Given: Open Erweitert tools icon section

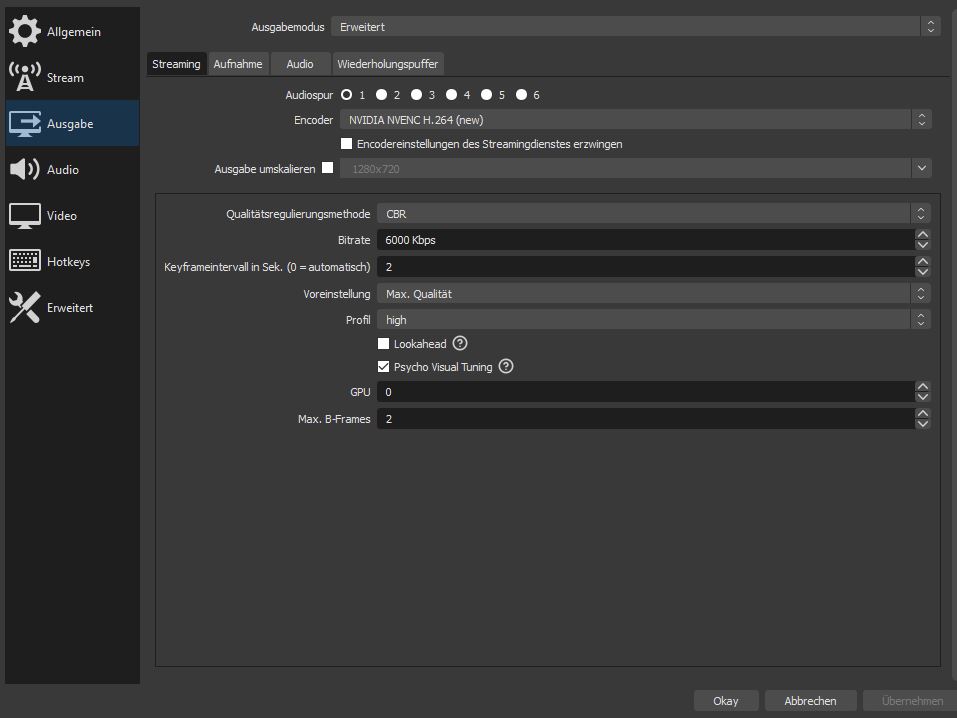Looking at the screenshot, I should coord(25,308).
